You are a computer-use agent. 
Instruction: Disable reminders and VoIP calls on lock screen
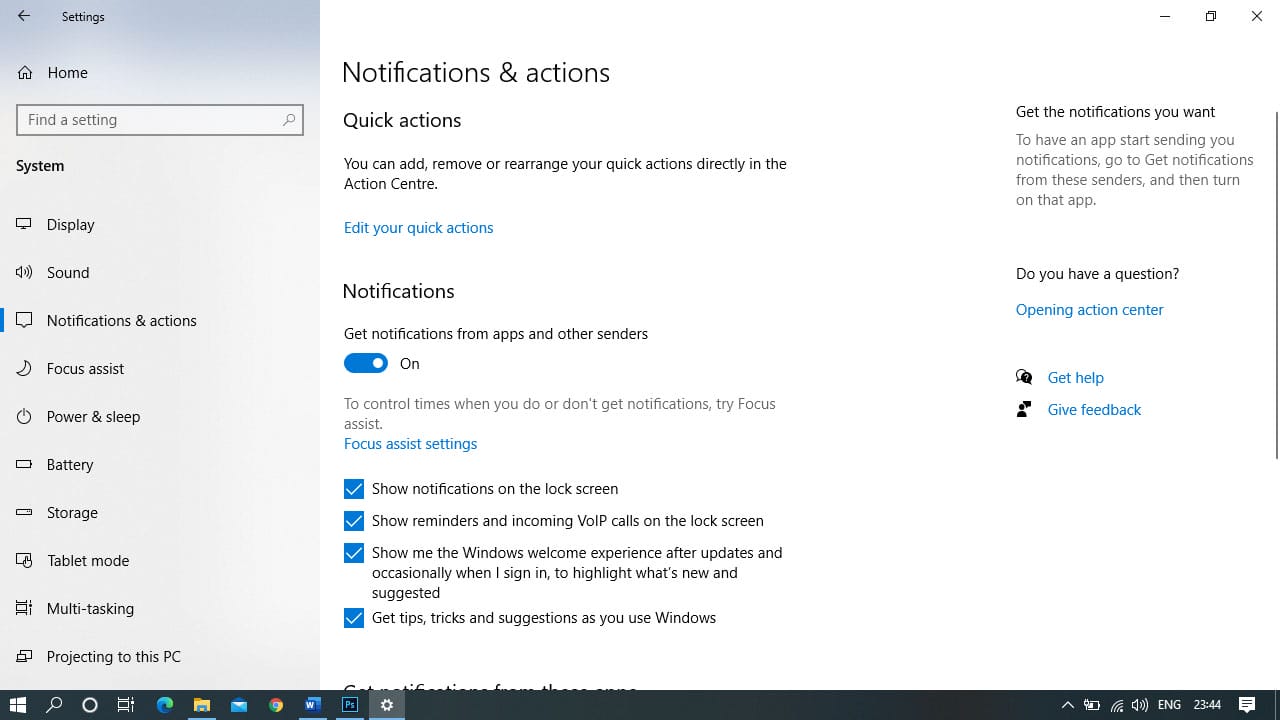(x=354, y=521)
